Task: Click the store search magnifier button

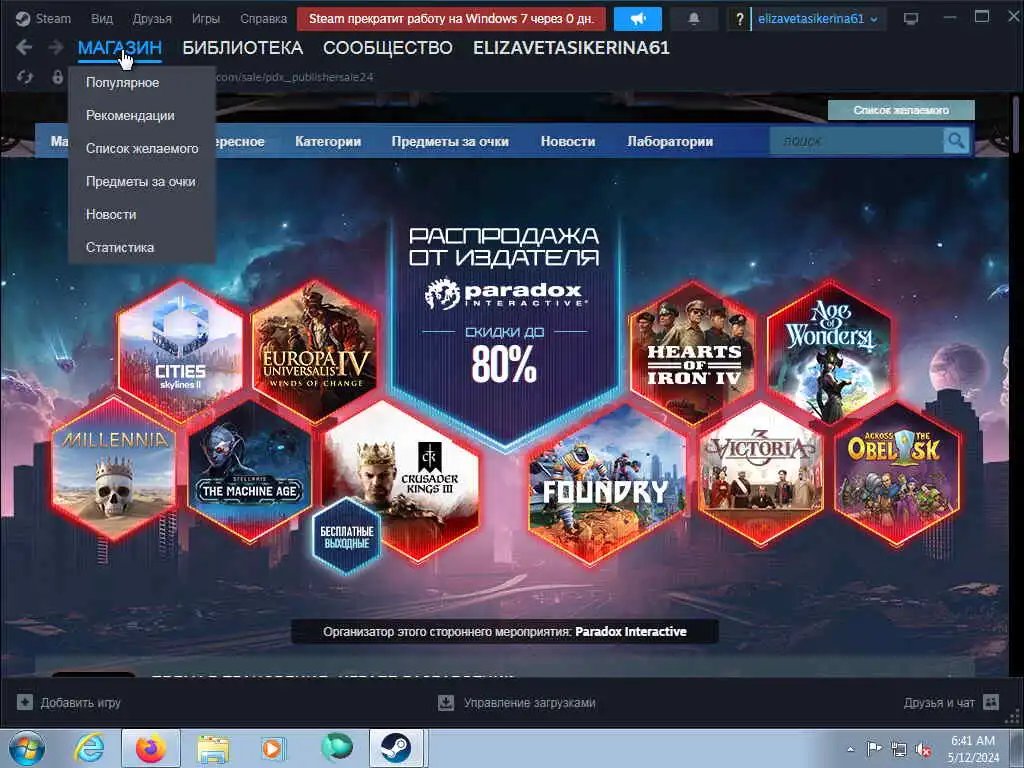Action: (x=956, y=140)
